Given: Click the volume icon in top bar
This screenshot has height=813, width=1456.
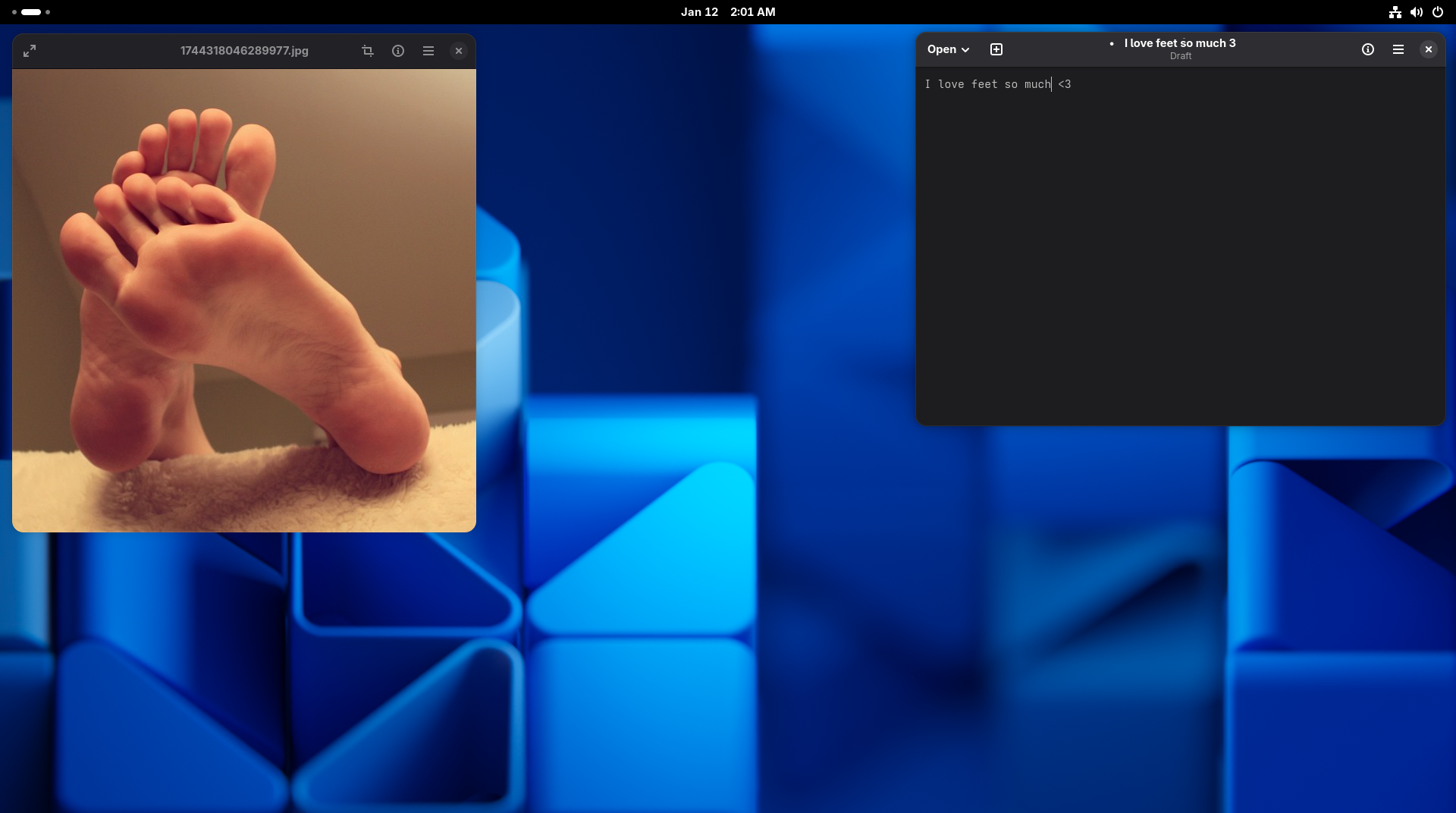Looking at the screenshot, I should pos(1417,12).
